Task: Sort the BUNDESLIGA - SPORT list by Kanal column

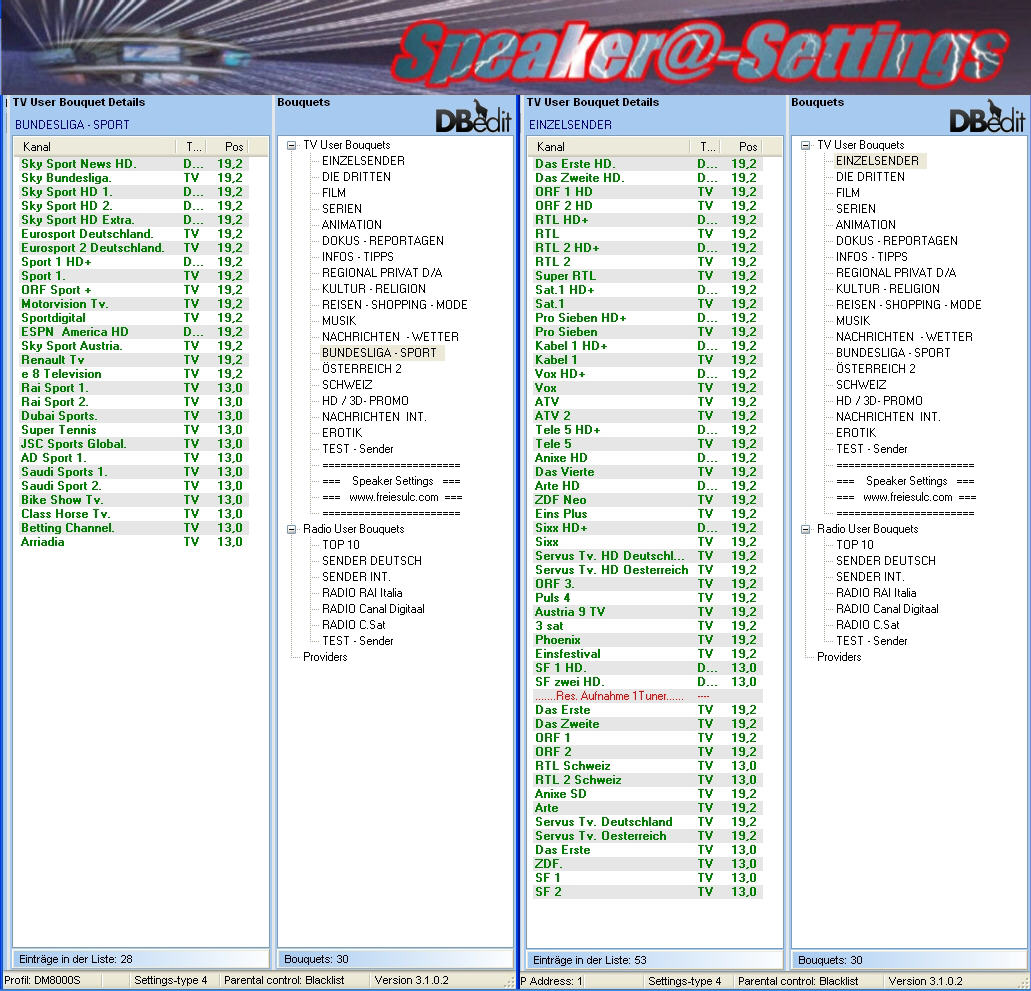Action: click(95, 147)
